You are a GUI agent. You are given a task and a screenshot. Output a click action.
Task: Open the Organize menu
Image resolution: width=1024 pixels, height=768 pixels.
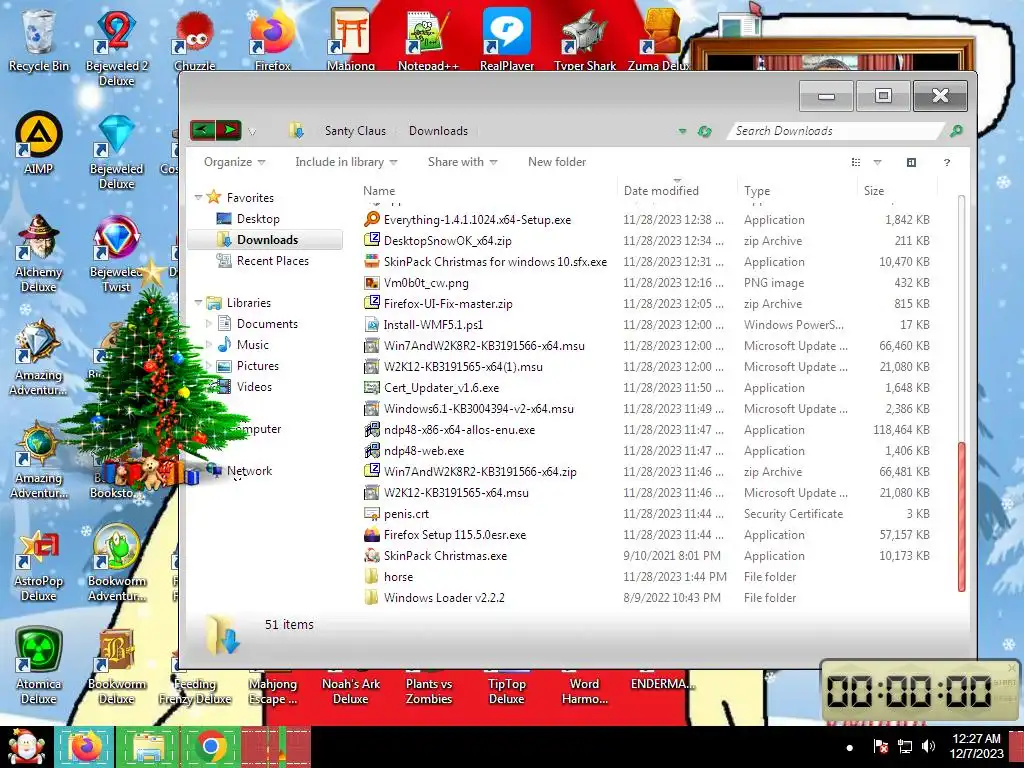(234, 162)
